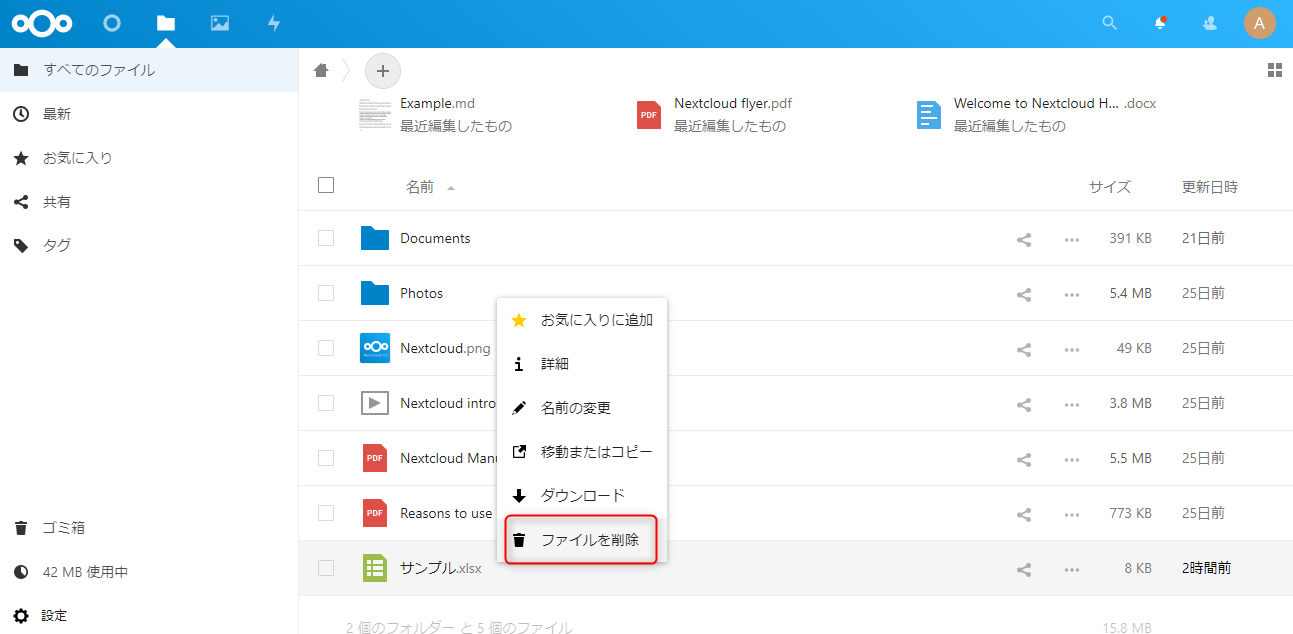
Task: Choose 移動またはコピー in context menu
Action: coord(582,452)
